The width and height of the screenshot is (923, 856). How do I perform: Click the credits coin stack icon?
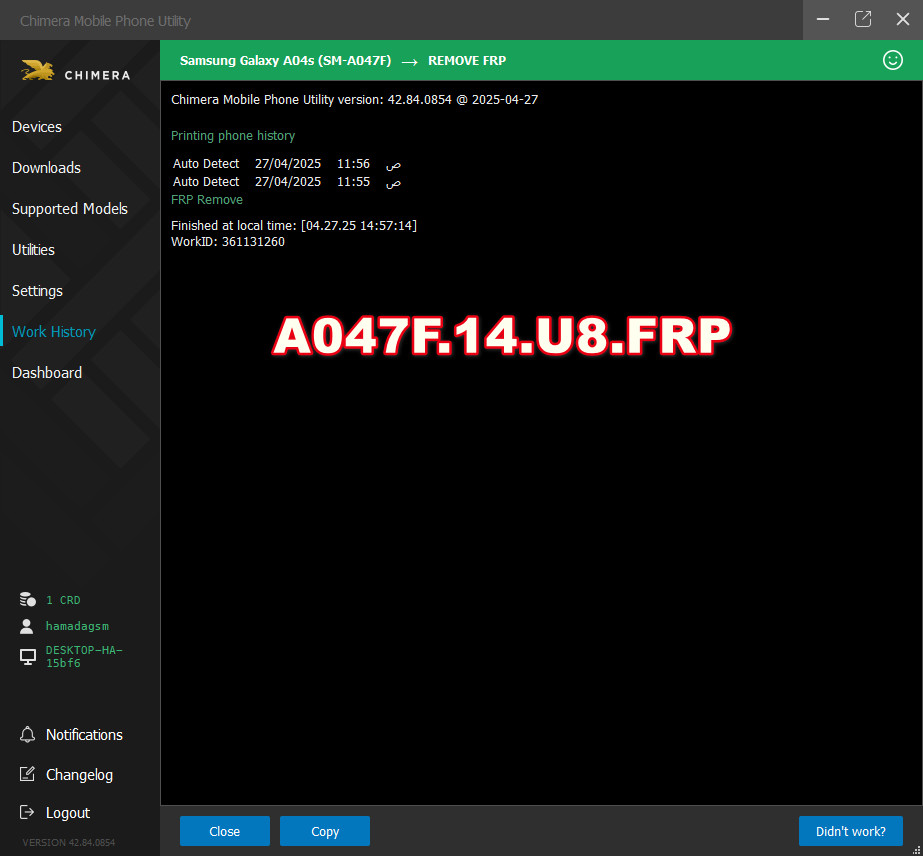coord(28,599)
